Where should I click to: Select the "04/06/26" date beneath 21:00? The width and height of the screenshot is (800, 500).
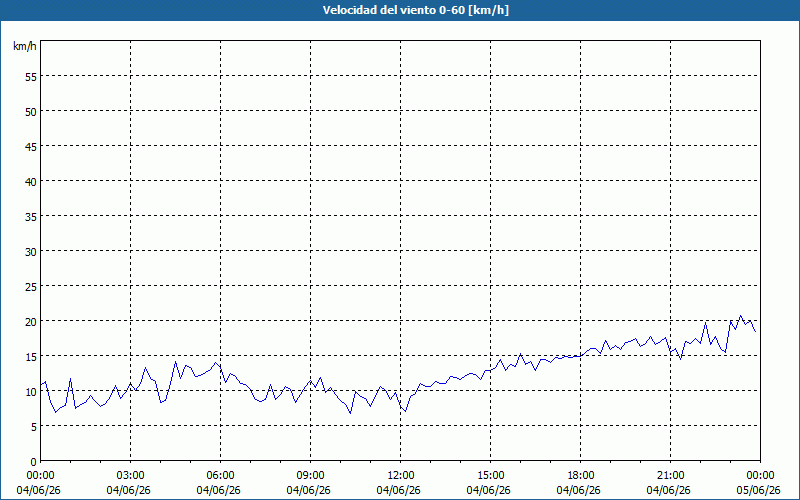tap(668, 490)
